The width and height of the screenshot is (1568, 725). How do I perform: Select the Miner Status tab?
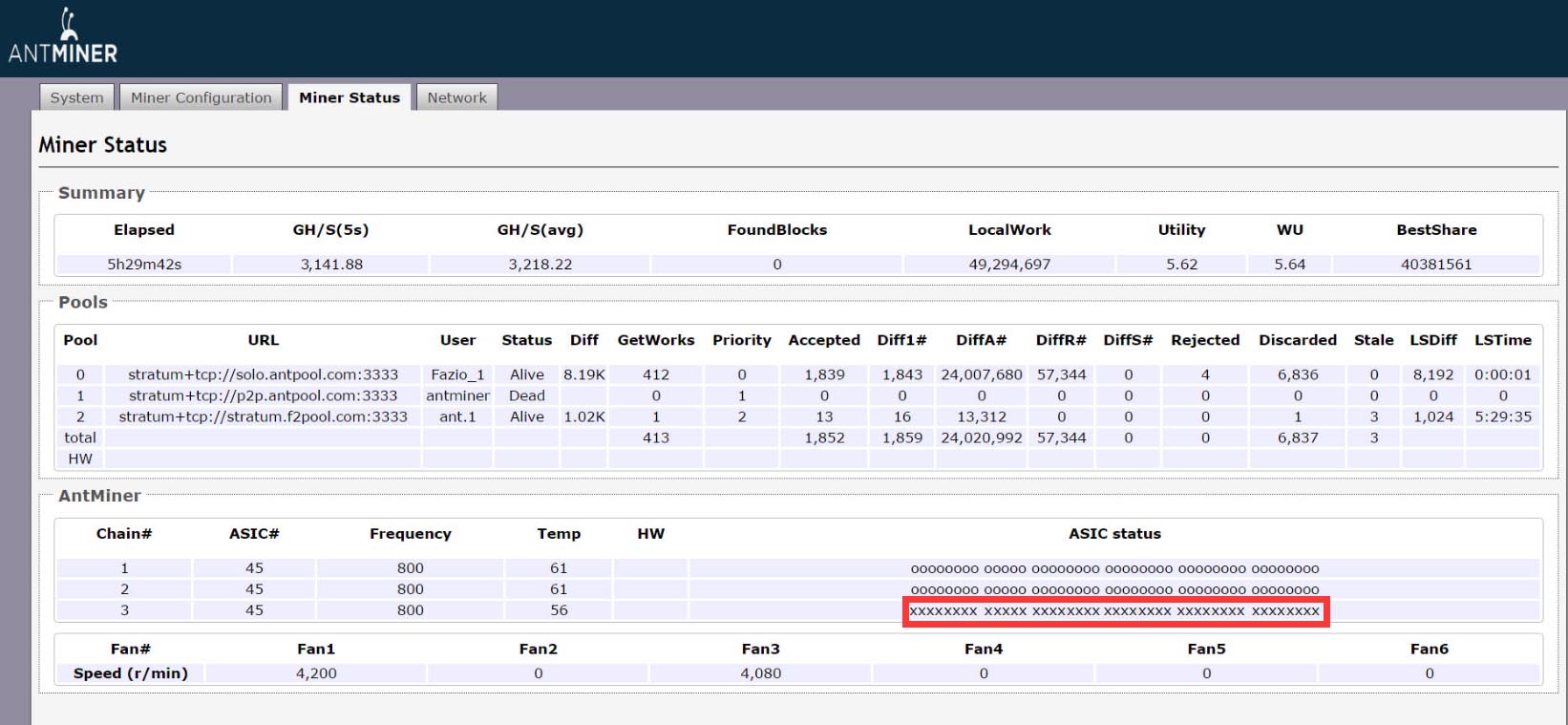(350, 97)
